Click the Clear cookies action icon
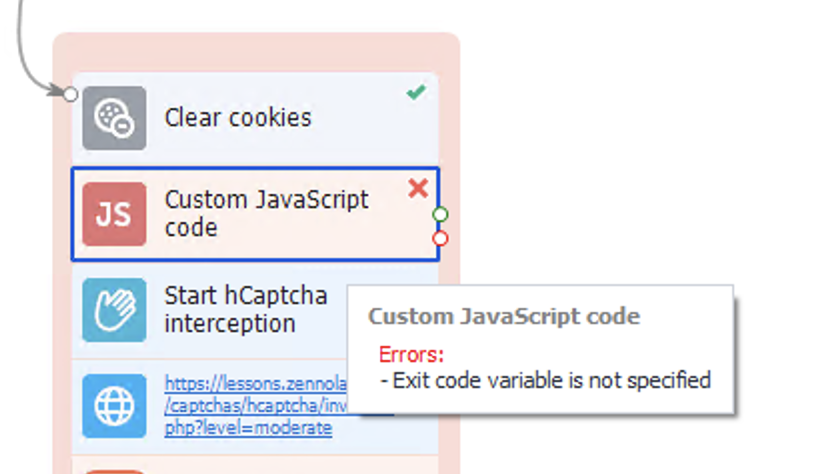The image size is (828, 474). click(114, 118)
